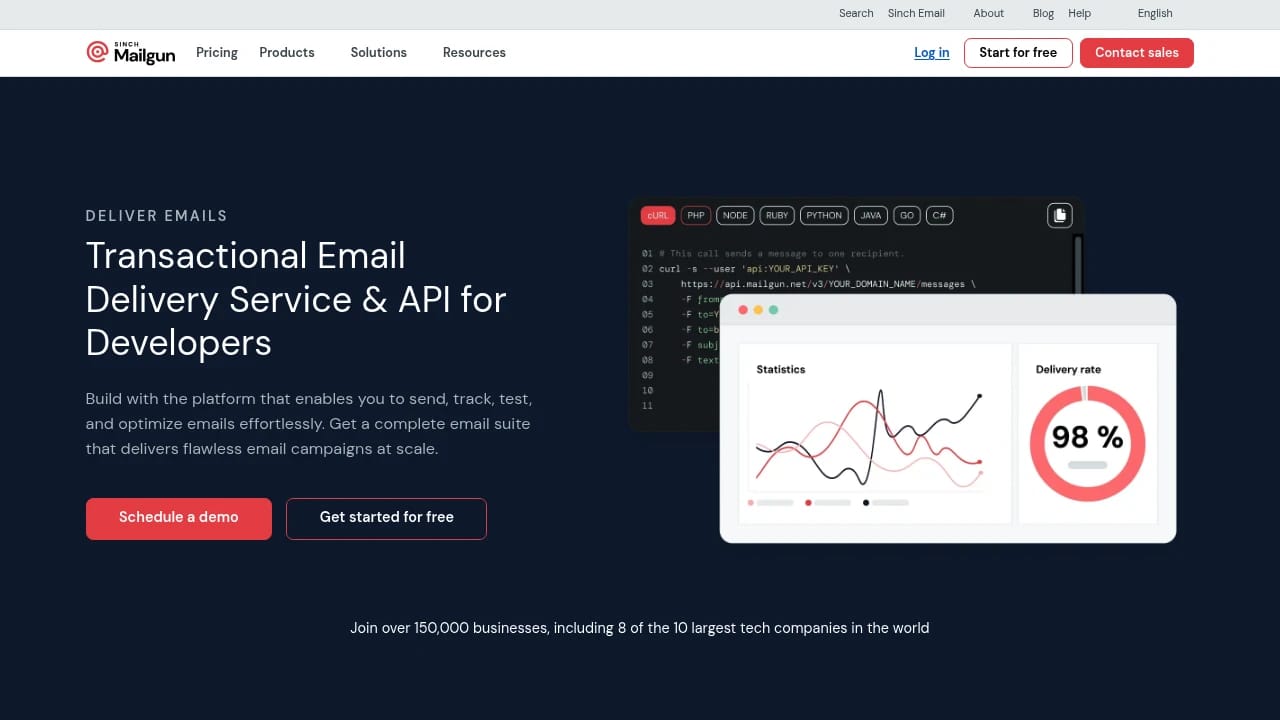
Task: Click the pink legend marker under the Statistics chart
Action: pyautogui.click(x=750, y=503)
